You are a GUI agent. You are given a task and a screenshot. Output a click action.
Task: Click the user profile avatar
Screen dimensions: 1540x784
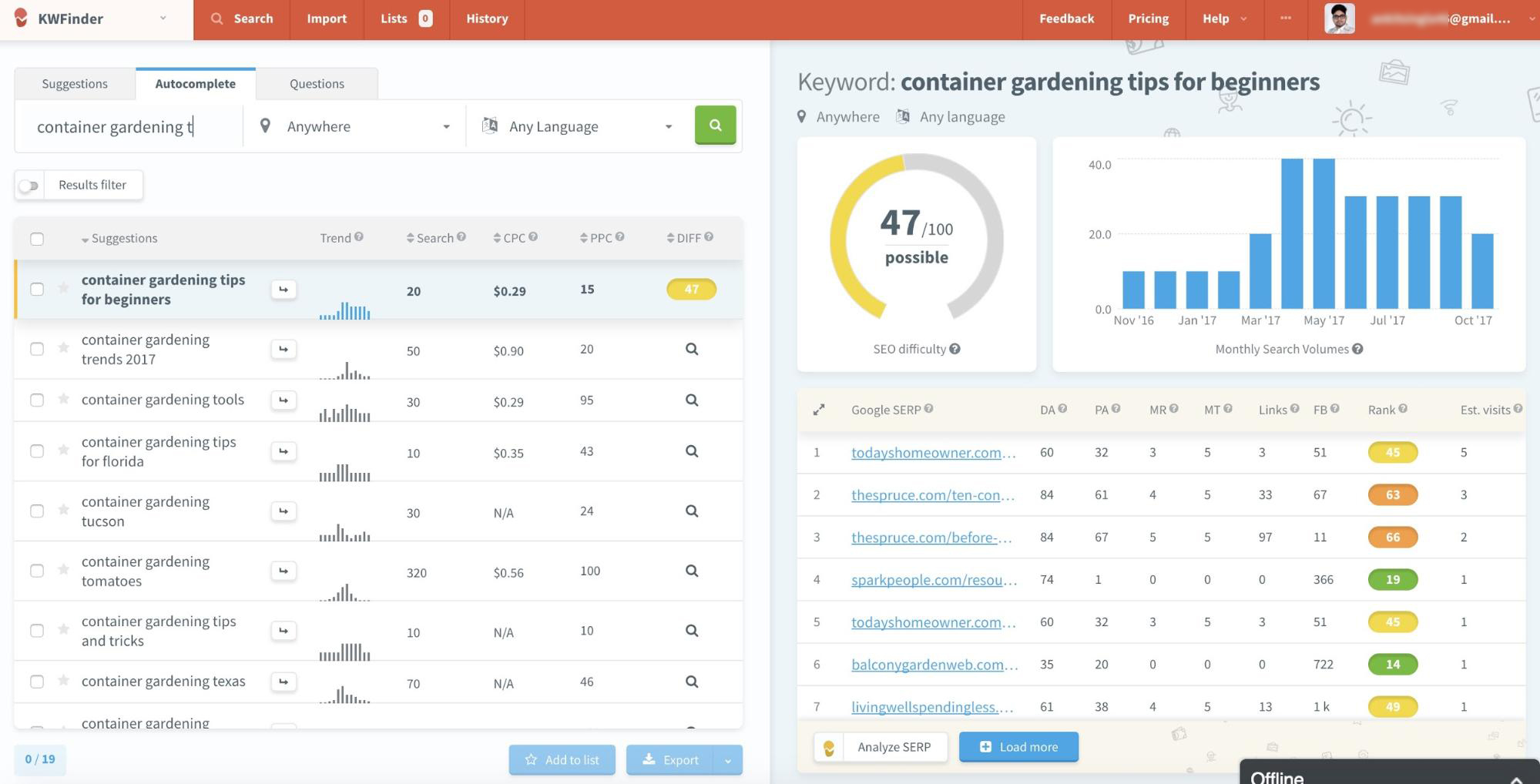click(x=1339, y=18)
